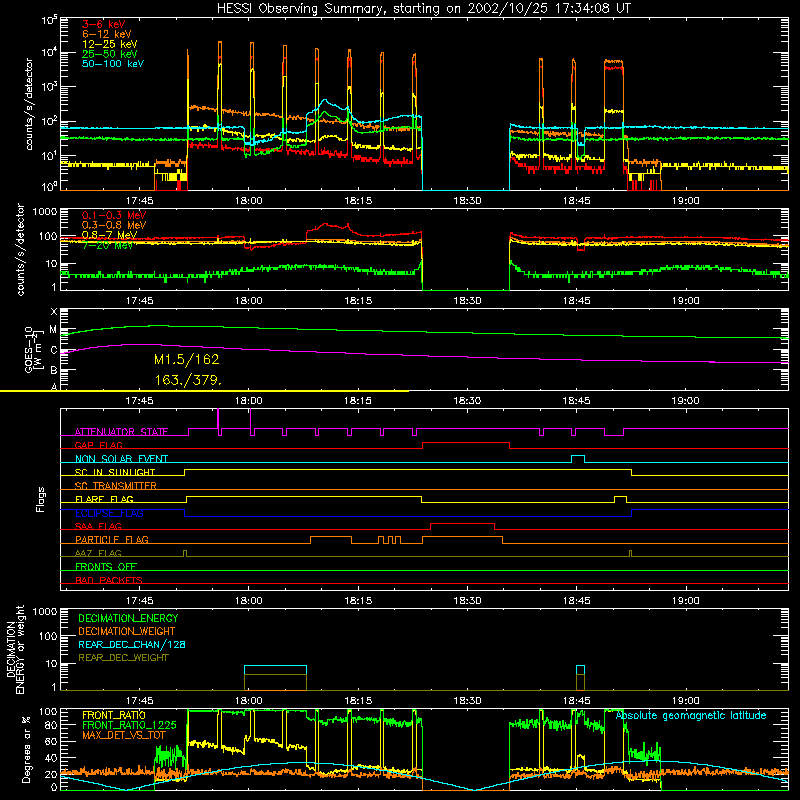Select the X class label on GOES axis

click(x=54, y=311)
